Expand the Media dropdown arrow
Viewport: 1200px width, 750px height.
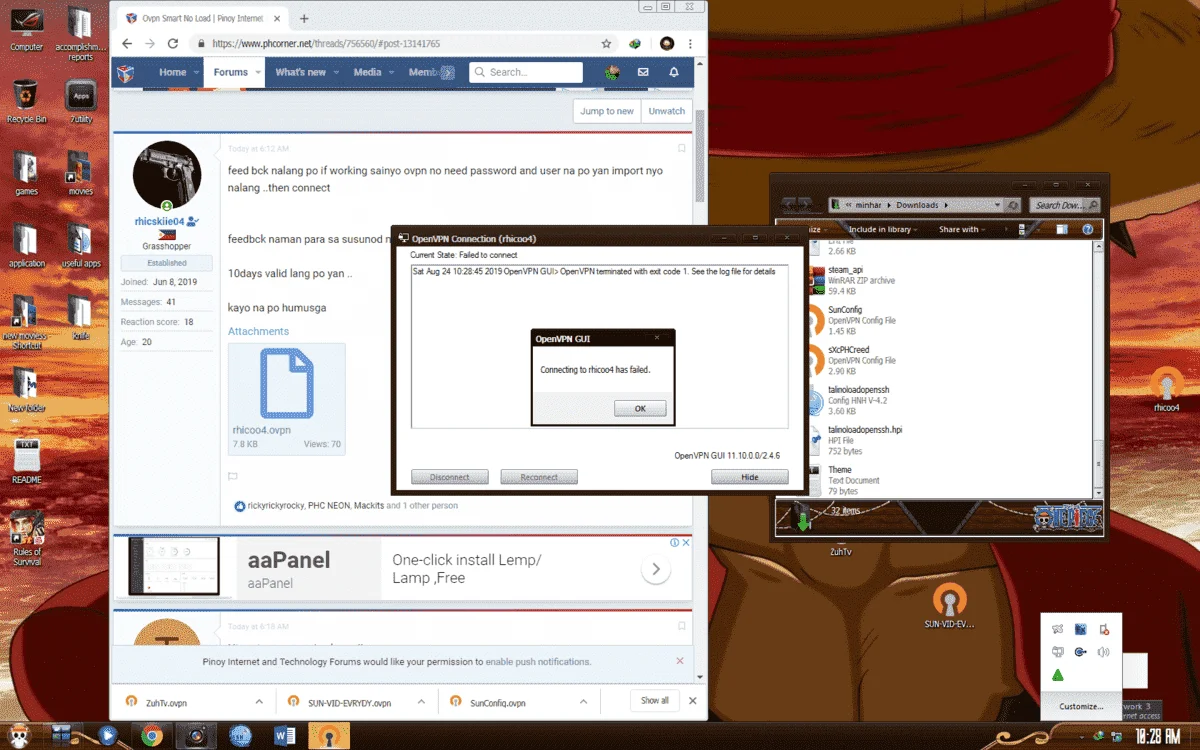point(392,72)
